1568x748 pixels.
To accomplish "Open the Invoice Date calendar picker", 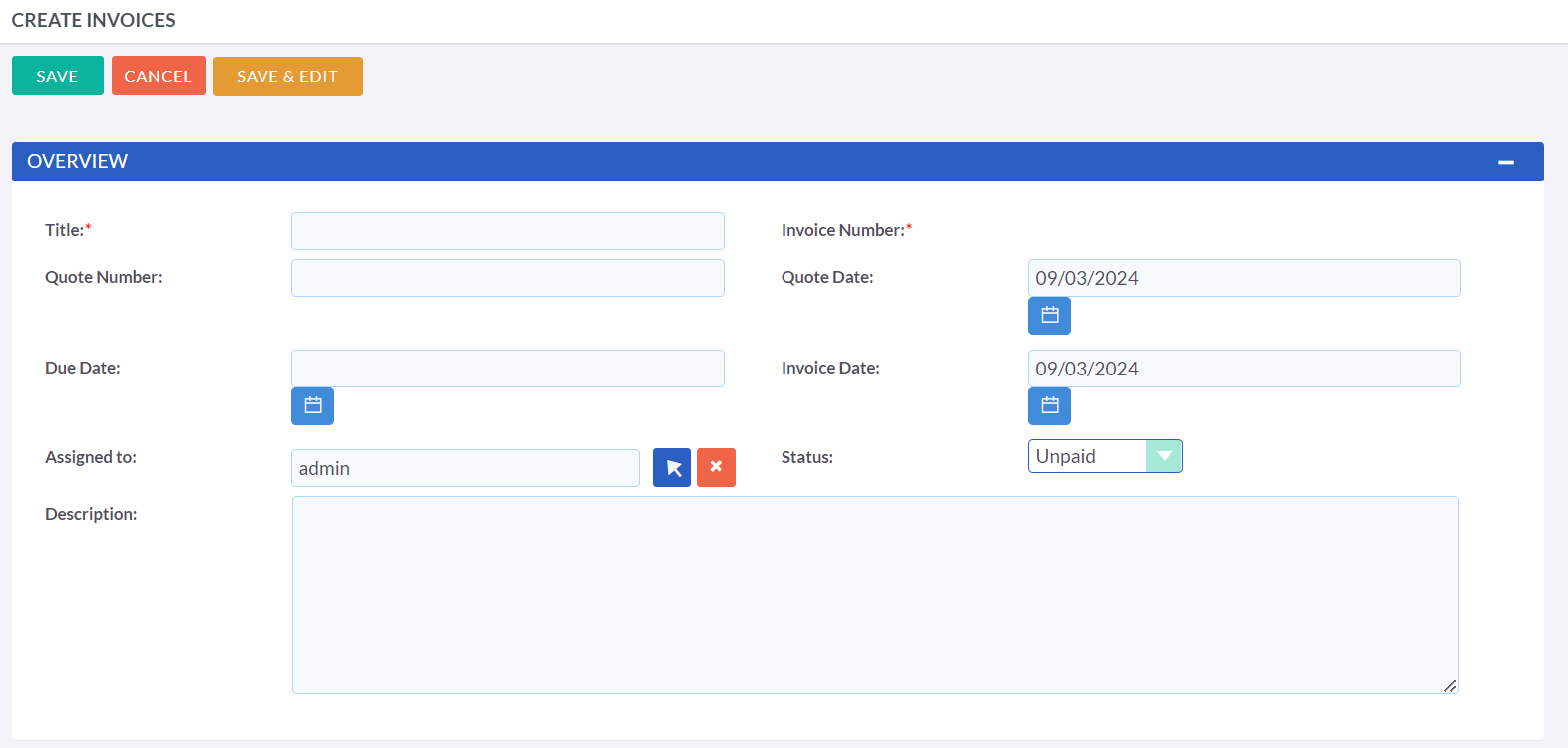I will (1049, 406).
